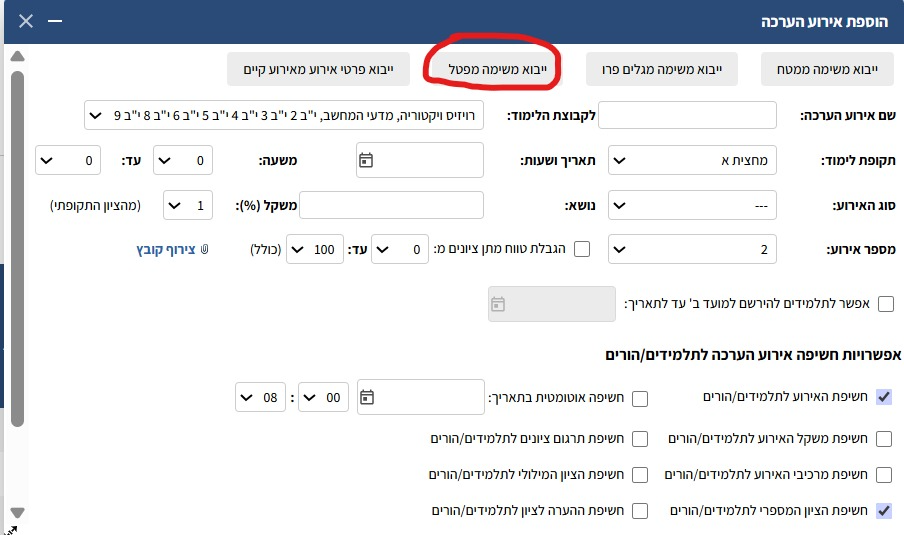
Task: Open תקופת לימוד dropdown showing מחצית א
Action: click(x=692, y=160)
